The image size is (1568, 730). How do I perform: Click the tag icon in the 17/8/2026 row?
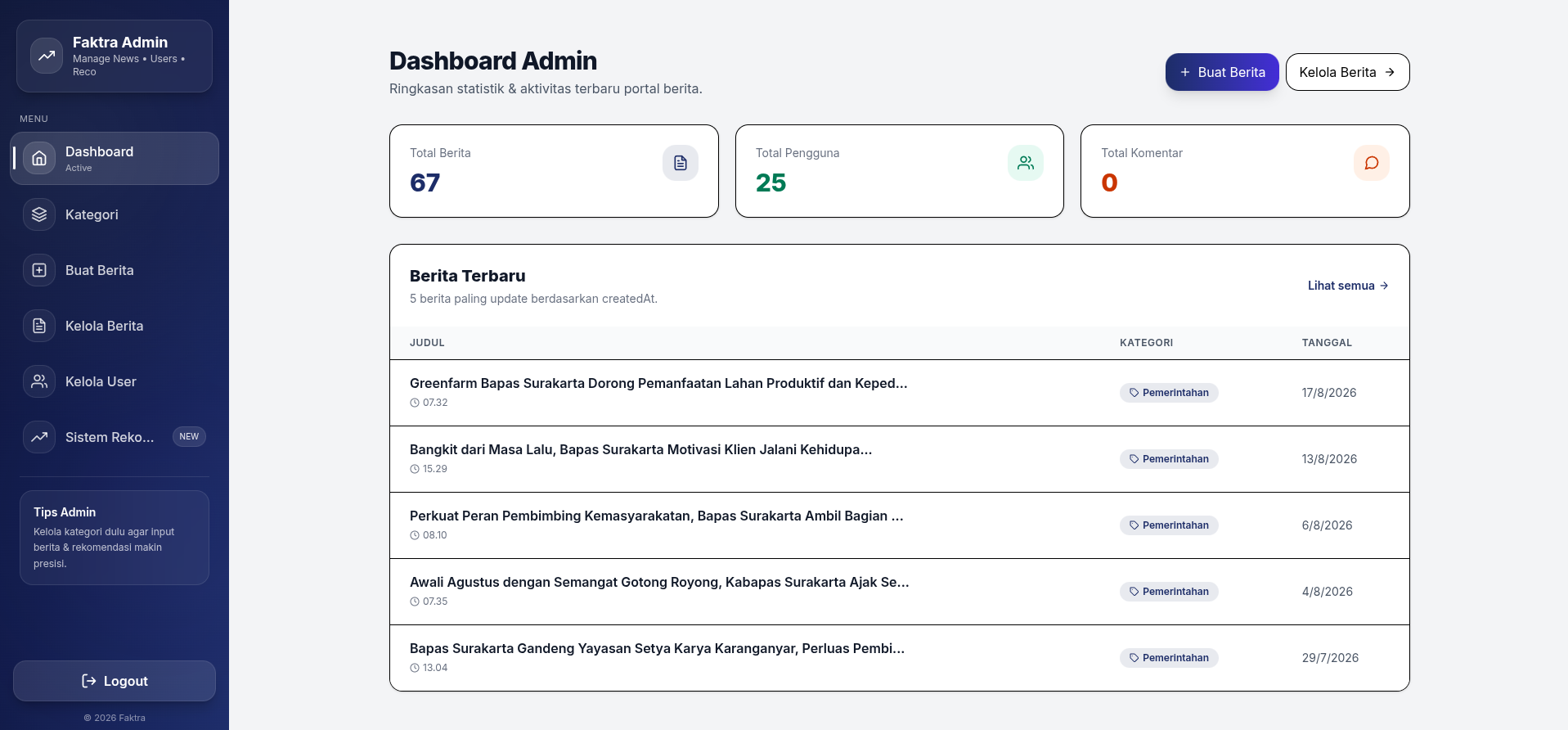(1134, 393)
